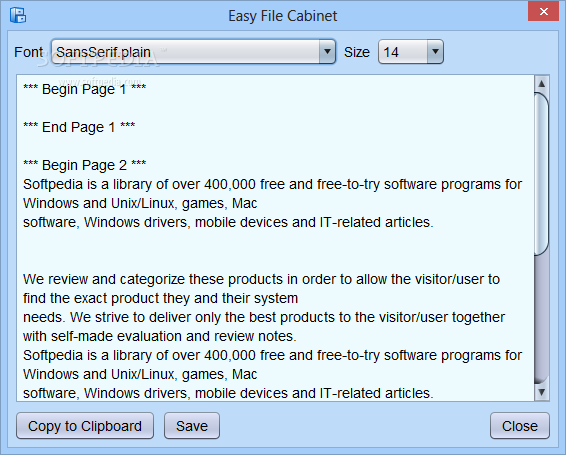Viewport: 566px width, 455px height.
Task: Click the '*** End Page 1 ***' line
Action: click(x=79, y=127)
